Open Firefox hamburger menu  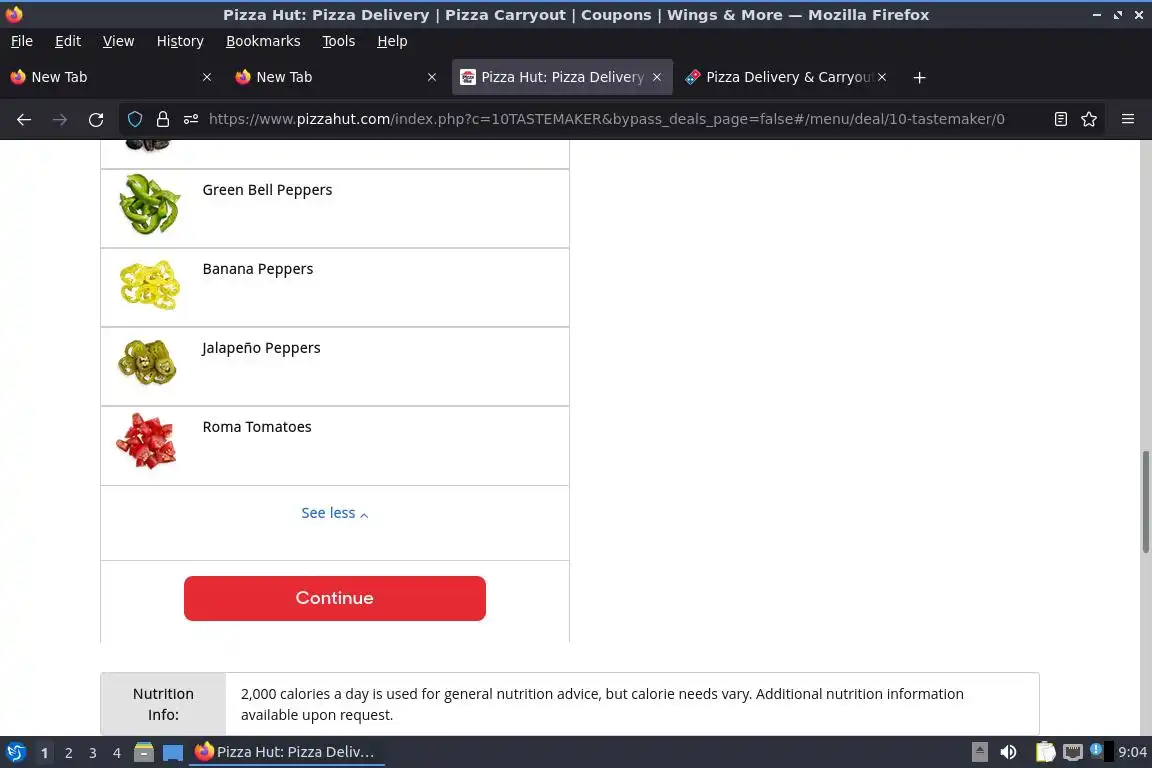pyautogui.click(x=1128, y=119)
